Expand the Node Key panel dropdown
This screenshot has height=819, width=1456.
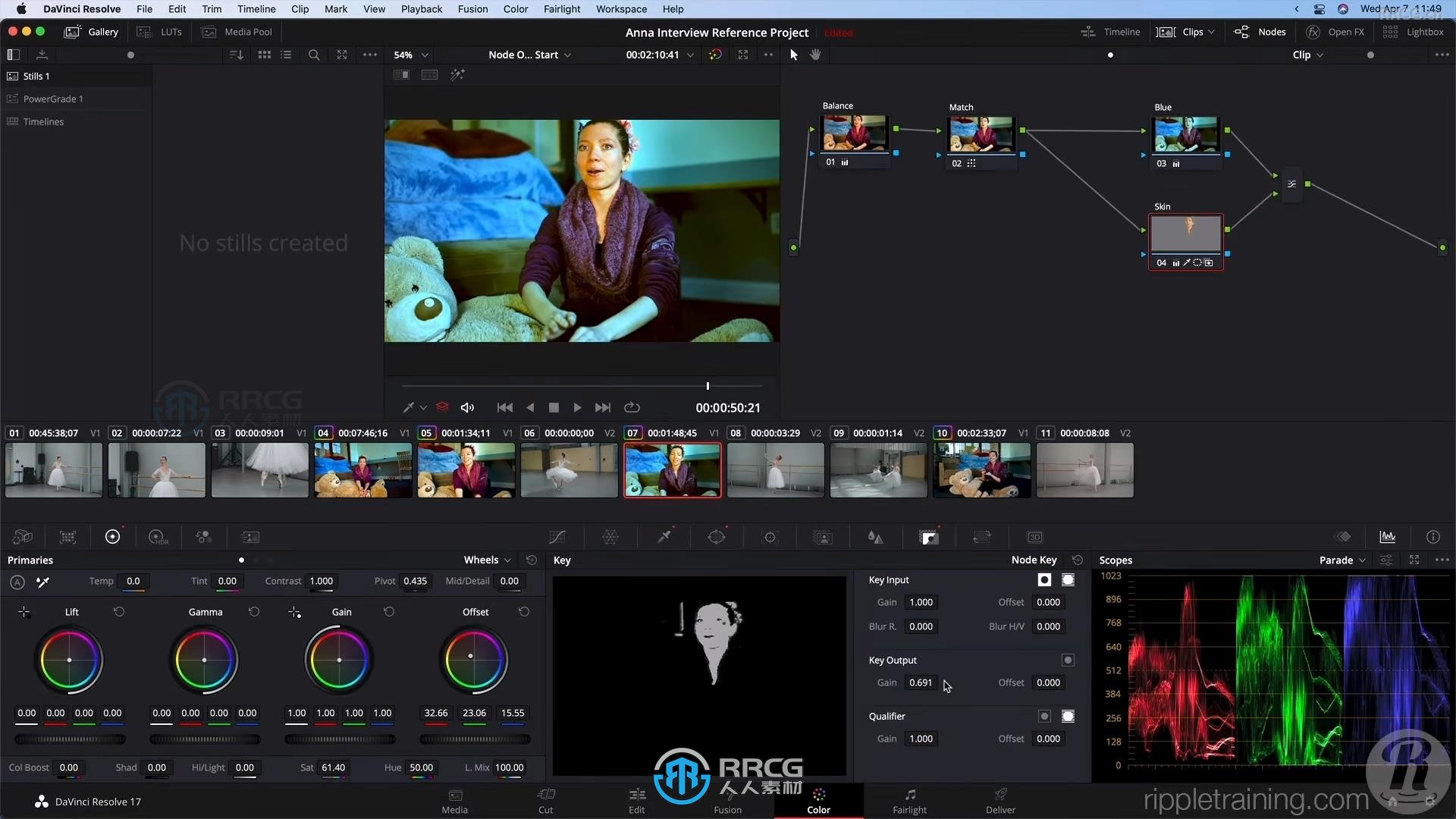[1035, 560]
